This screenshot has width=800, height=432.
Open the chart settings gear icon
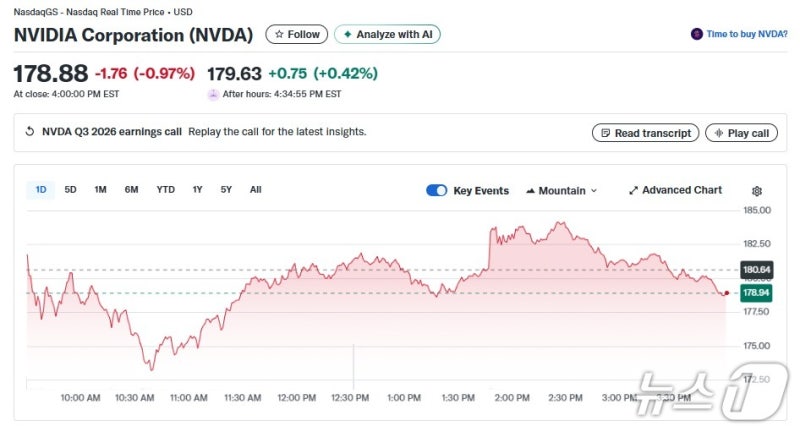coord(757,191)
